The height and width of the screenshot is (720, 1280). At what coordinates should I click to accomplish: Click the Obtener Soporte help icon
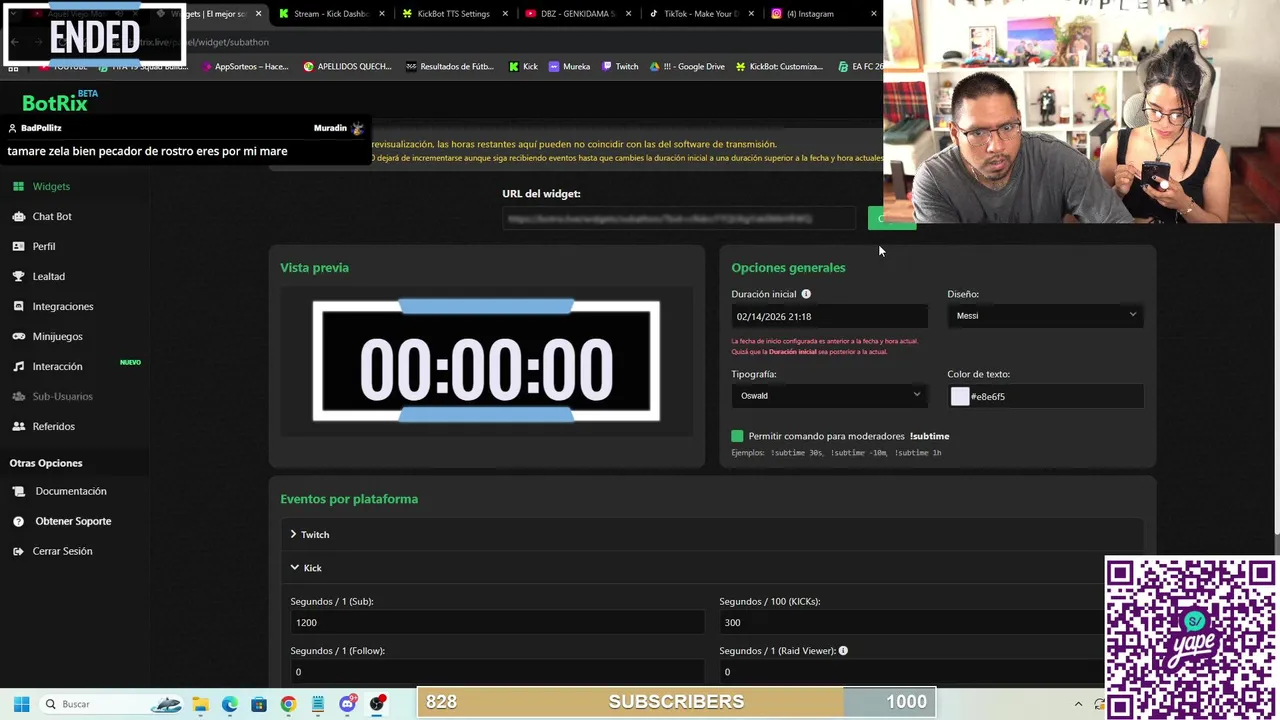(19, 521)
